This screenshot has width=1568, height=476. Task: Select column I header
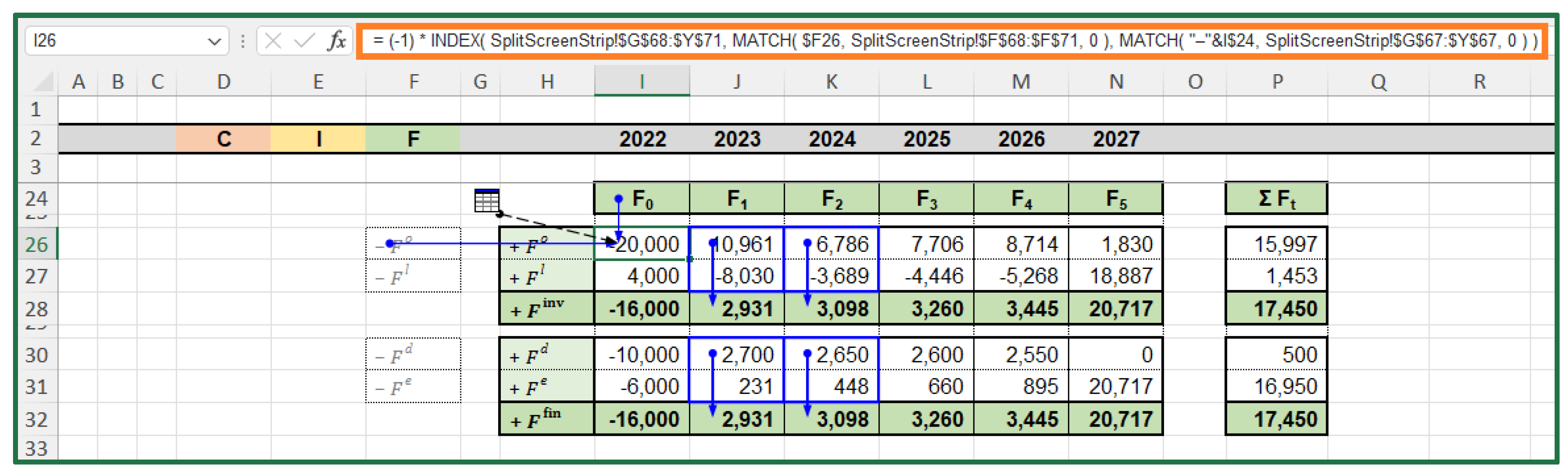642,82
